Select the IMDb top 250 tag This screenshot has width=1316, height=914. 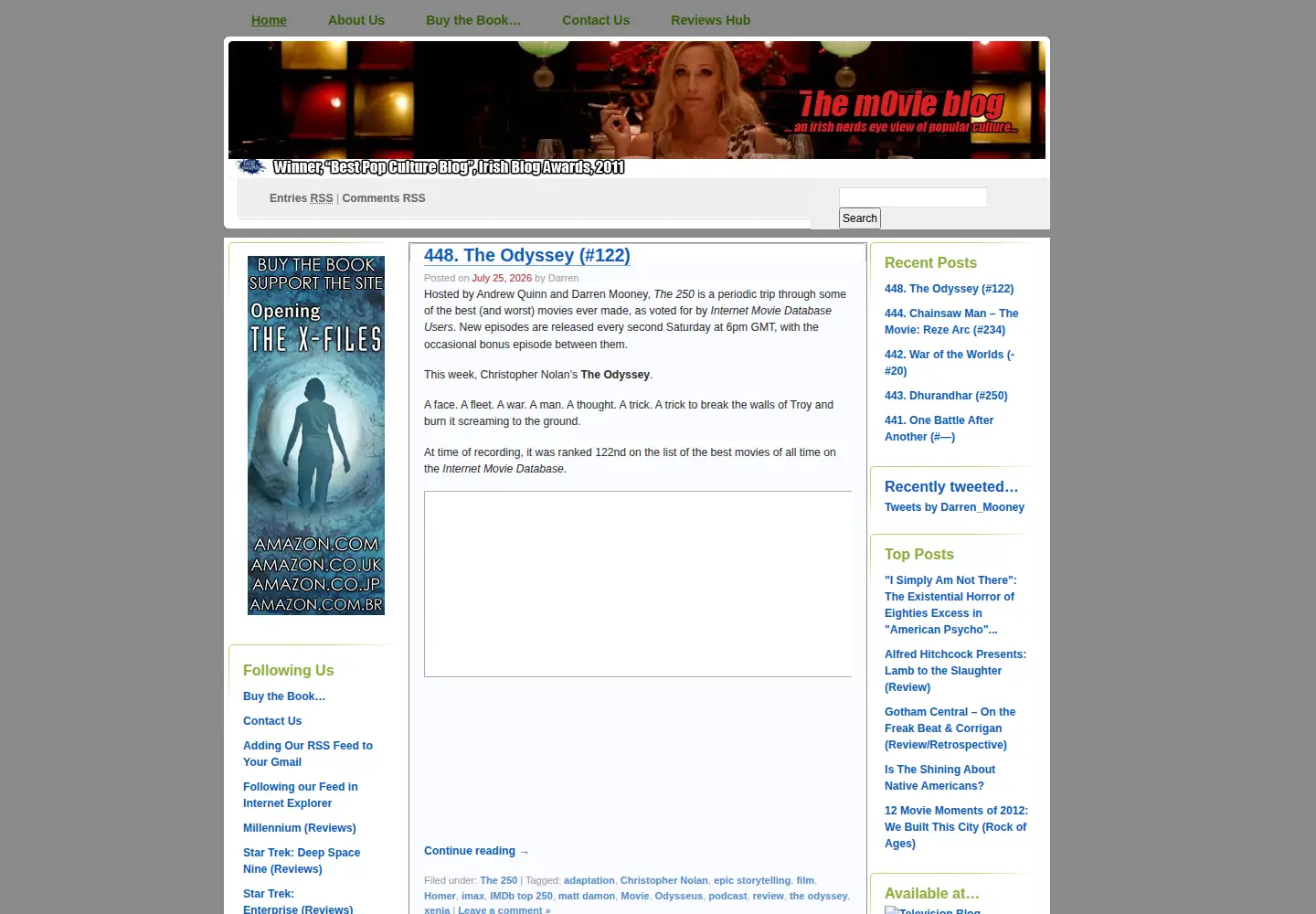point(521,896)
